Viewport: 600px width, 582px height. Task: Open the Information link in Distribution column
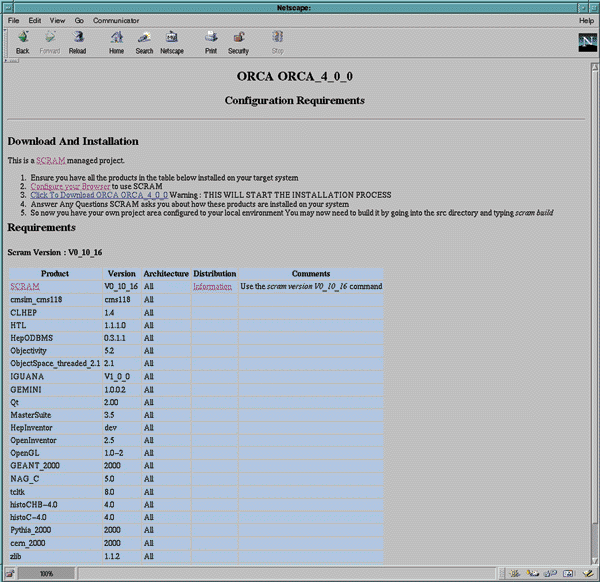click(x=213, y=286)
